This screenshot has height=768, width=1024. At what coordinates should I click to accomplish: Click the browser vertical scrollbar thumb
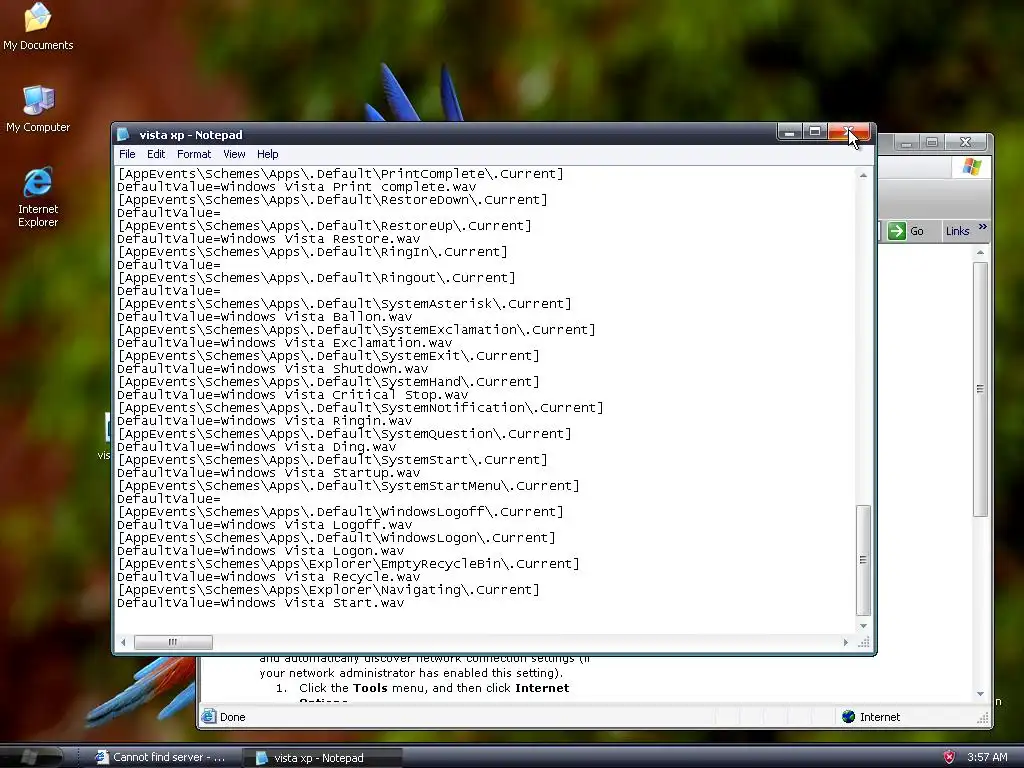pyautogui.click(x=980, y=389)
